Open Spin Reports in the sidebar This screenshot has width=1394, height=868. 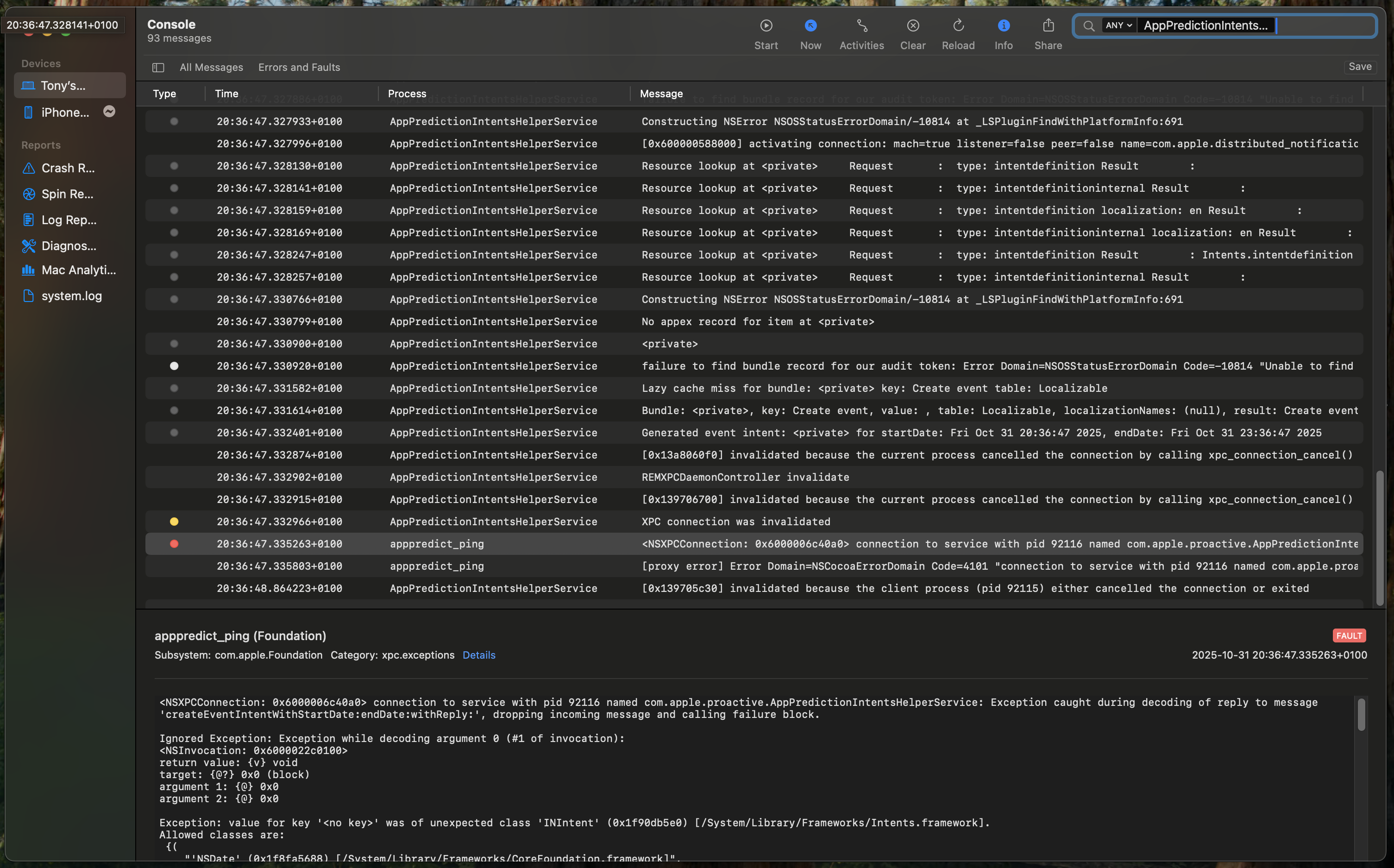67,194
